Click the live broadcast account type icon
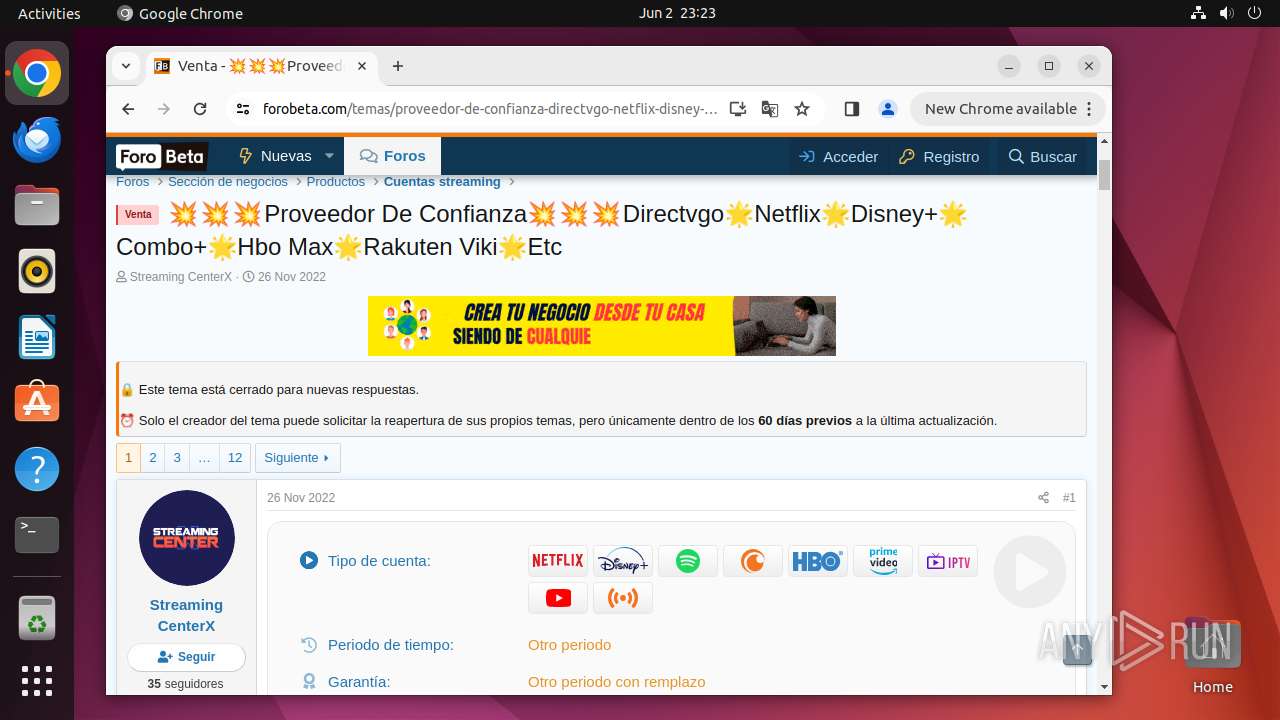The height and width of the screenshot is (720, 1280). tap(623, 598)
